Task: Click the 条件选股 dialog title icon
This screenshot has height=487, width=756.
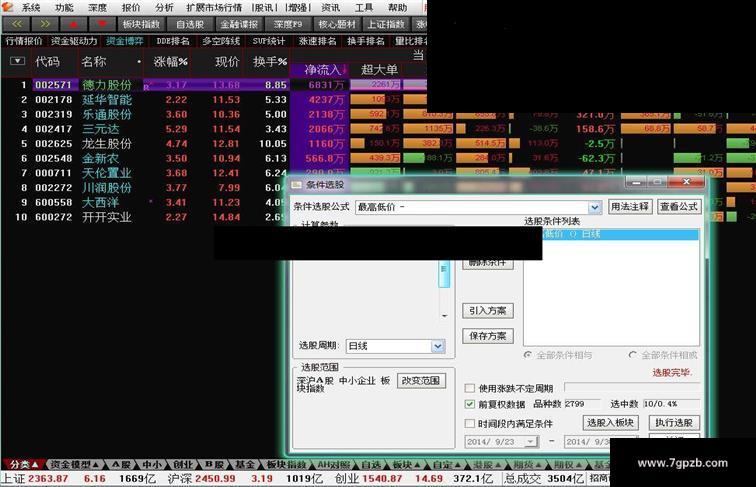Action: point(296,185)
